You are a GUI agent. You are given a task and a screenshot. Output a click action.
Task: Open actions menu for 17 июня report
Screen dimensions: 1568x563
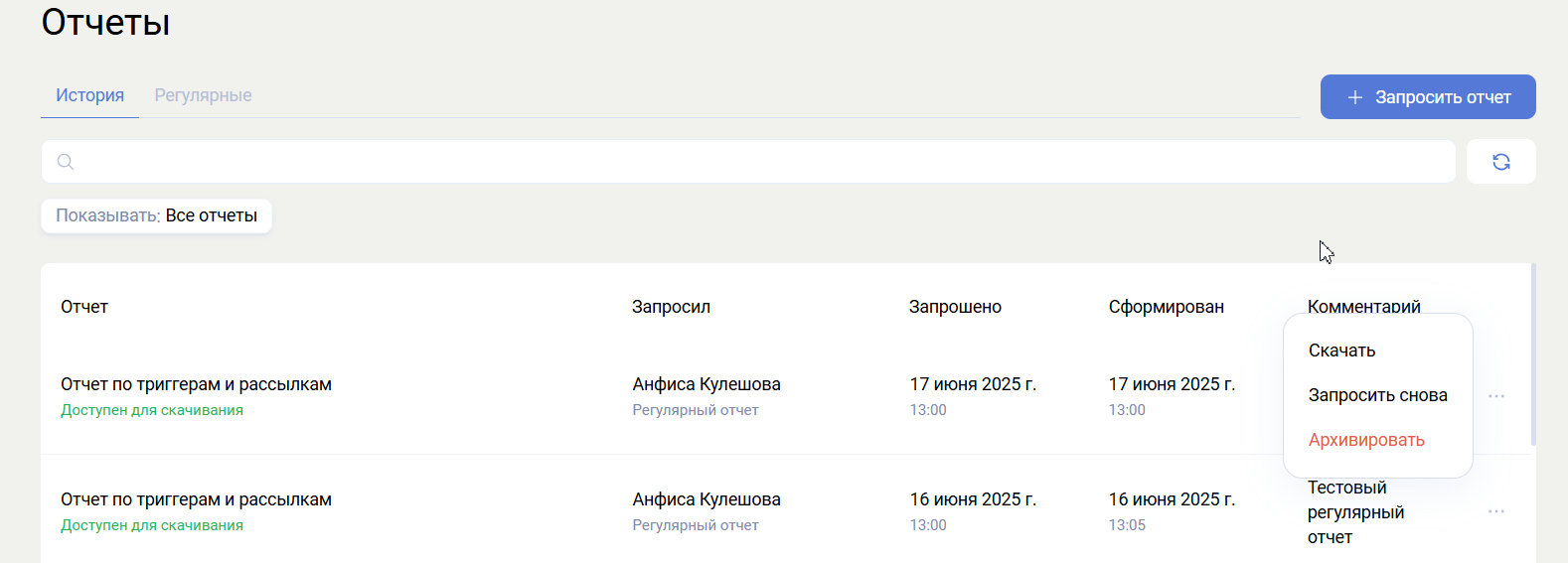(x=1495, y=396)
